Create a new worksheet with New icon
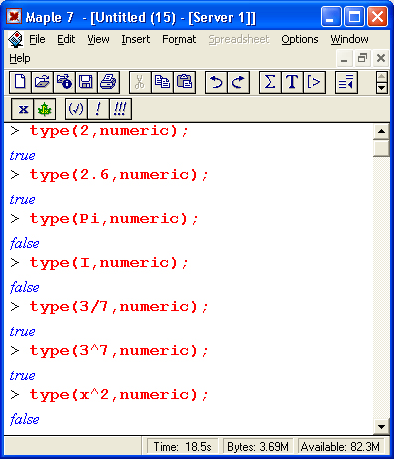This screenshot has width=394, height=459. (x=20, y=82)
